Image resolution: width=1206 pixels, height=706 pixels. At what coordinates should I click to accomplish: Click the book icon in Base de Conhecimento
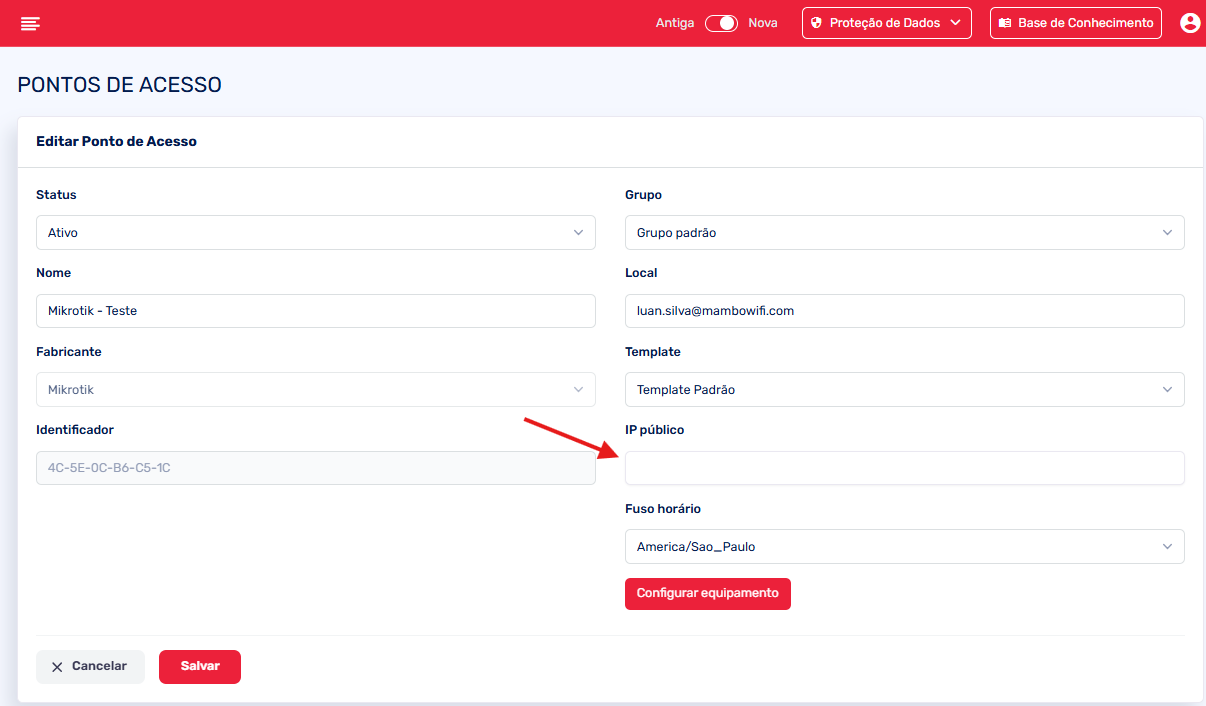pos(1004,23)
